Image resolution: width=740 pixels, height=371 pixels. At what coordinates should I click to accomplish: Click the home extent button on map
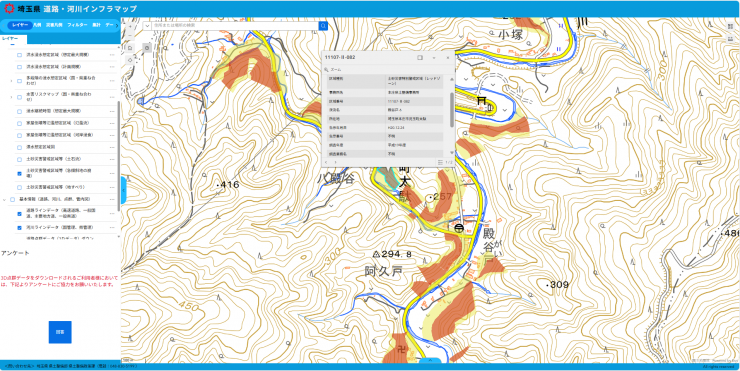tap(131, 47)
